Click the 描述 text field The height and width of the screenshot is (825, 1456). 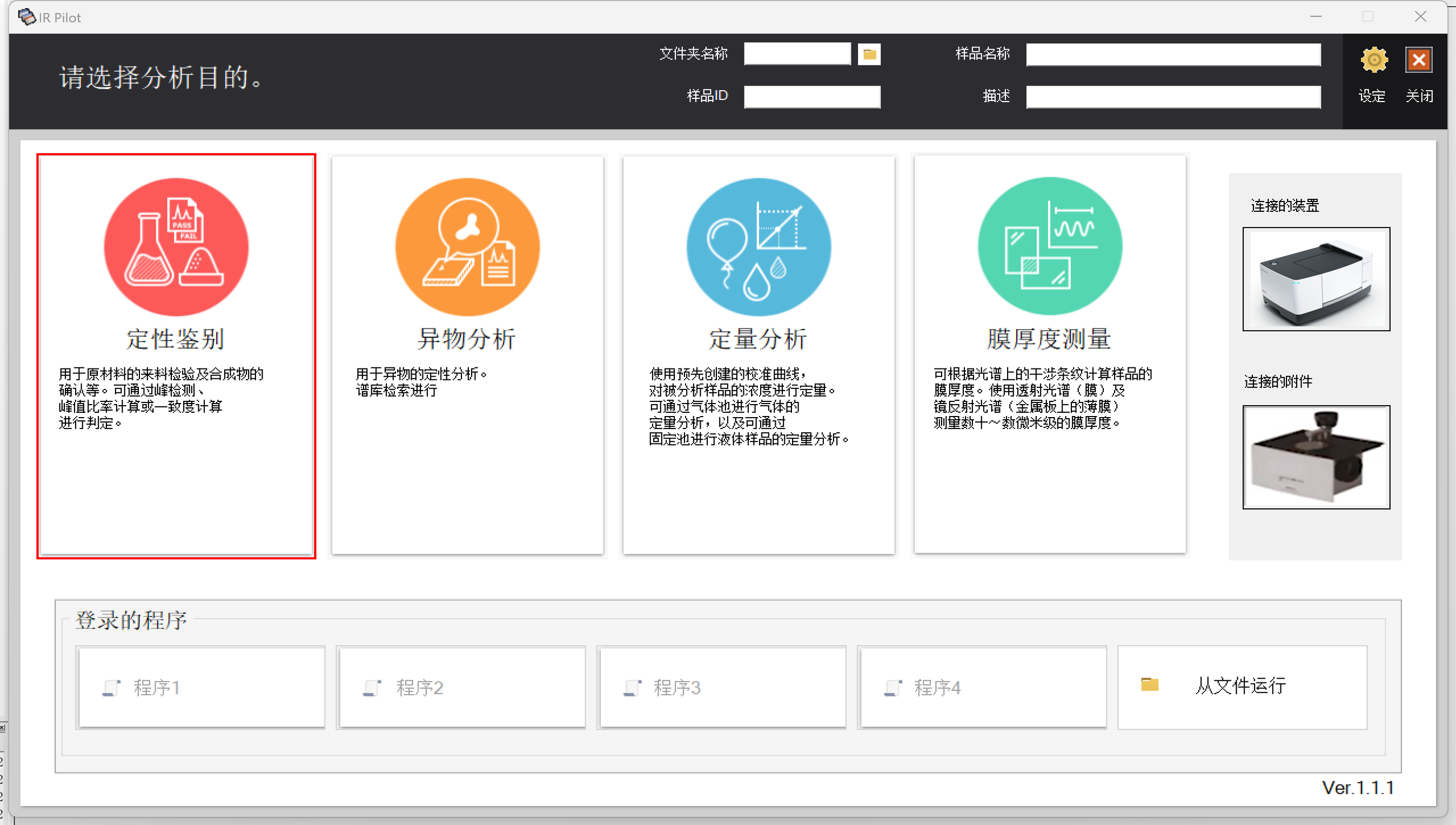(x=1173, y=97)
